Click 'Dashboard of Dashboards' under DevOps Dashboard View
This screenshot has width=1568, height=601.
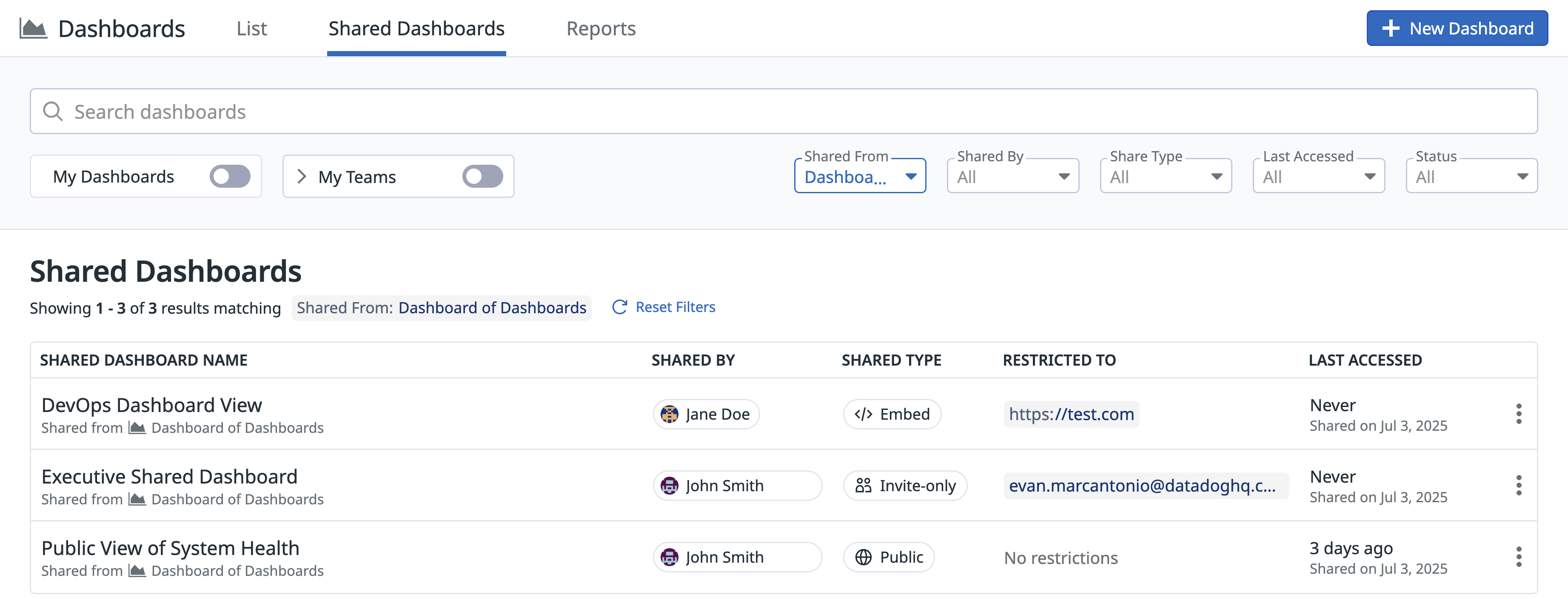click(237, 427)
